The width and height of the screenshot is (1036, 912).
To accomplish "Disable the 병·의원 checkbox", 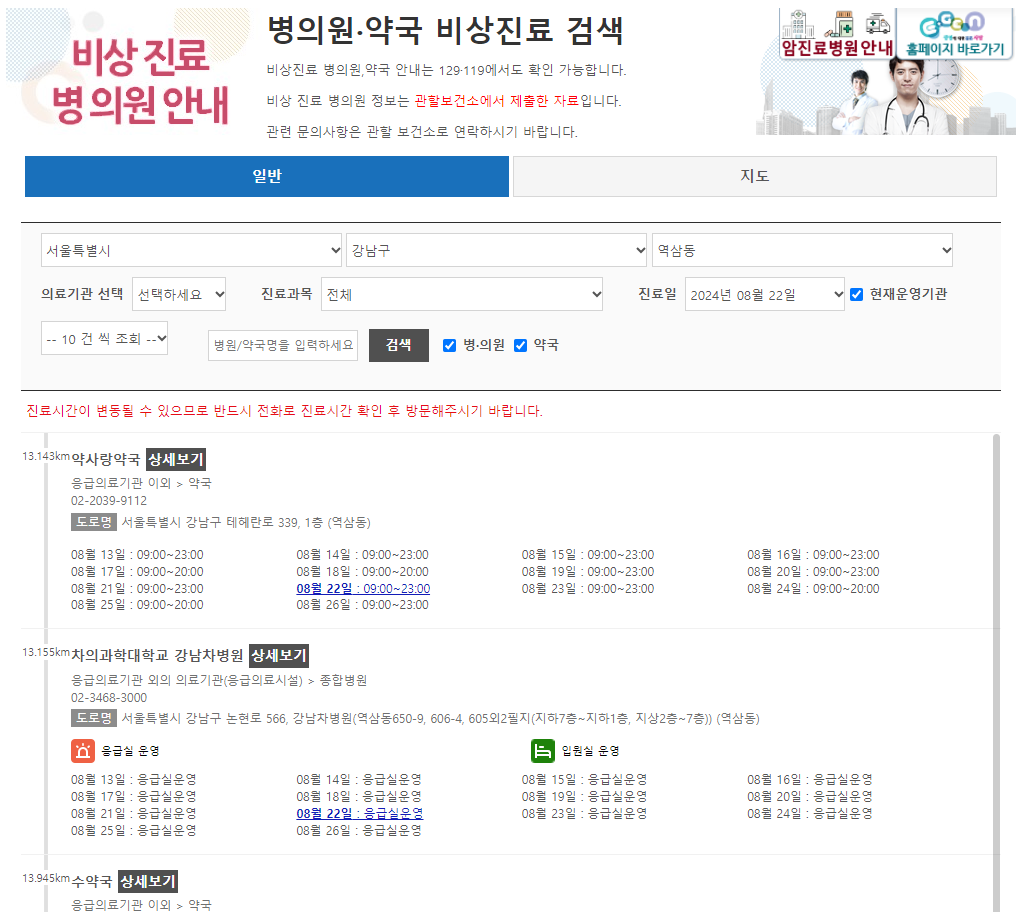I will pyautogui.click(x=447, y=345).
